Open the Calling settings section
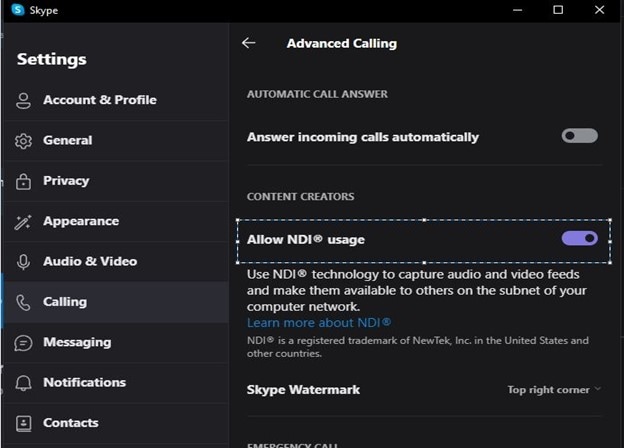624x448 pixels. (x=65, y=302)
